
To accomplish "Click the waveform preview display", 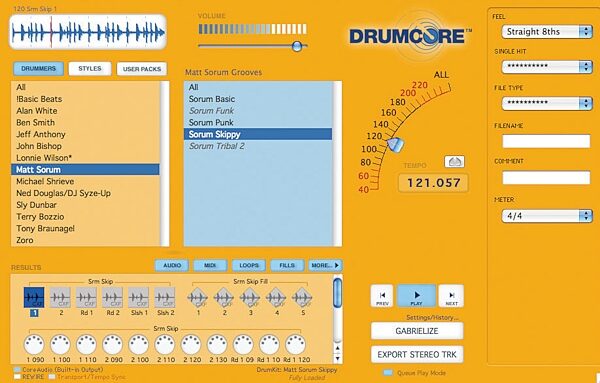I will (88, 32).
